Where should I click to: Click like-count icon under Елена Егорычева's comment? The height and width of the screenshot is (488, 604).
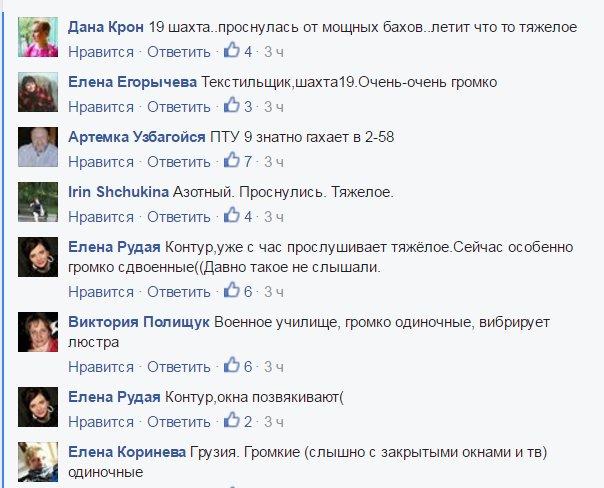coord(232,105)
